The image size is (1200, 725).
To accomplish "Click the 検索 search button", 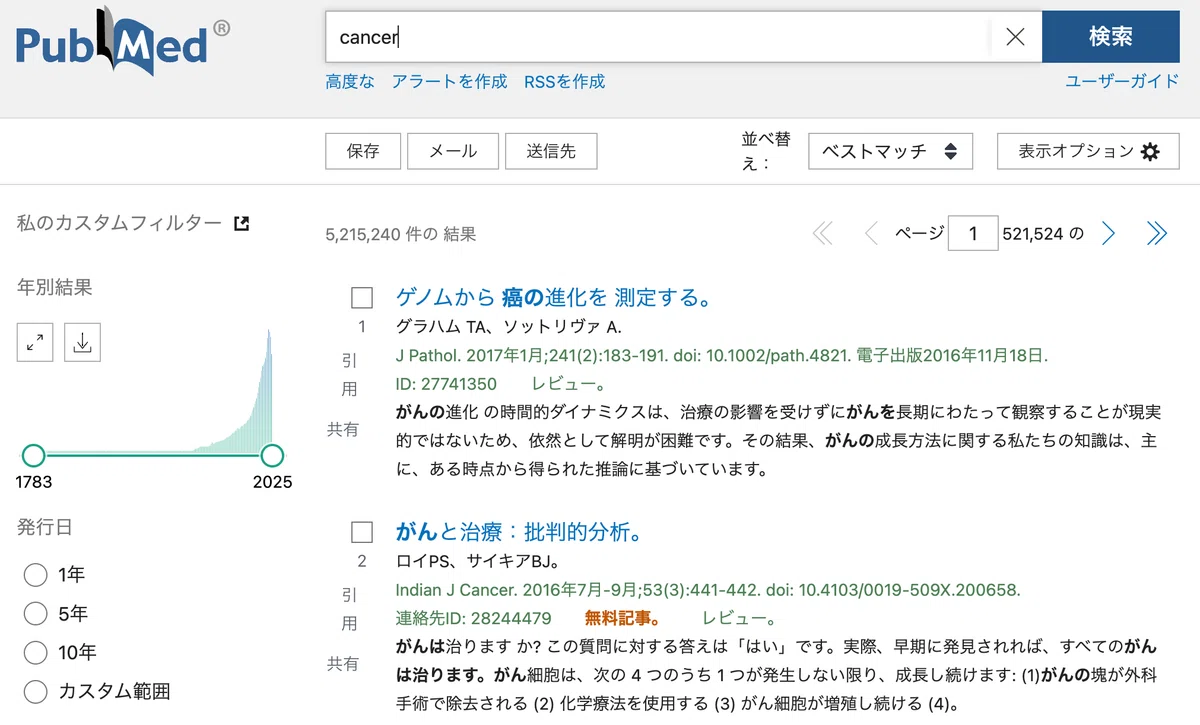I will click(1111, 37).
